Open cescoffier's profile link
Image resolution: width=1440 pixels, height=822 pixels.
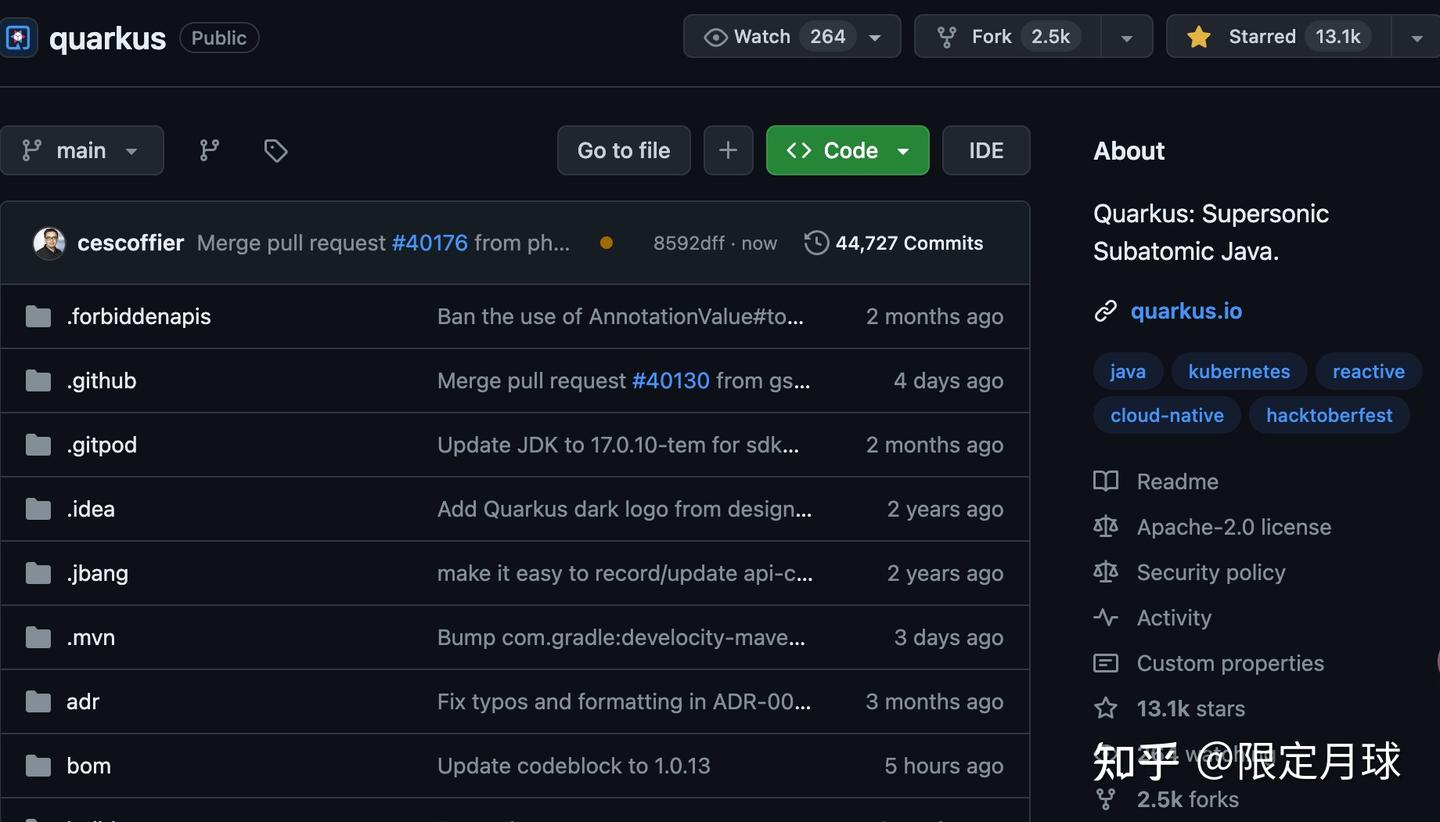coord(131,243)
